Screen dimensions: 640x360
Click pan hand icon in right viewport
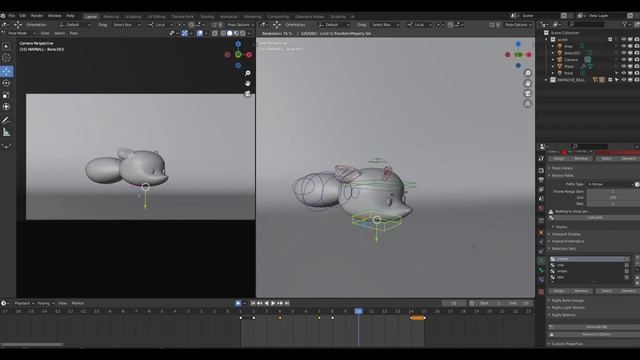tap(528, 83)
